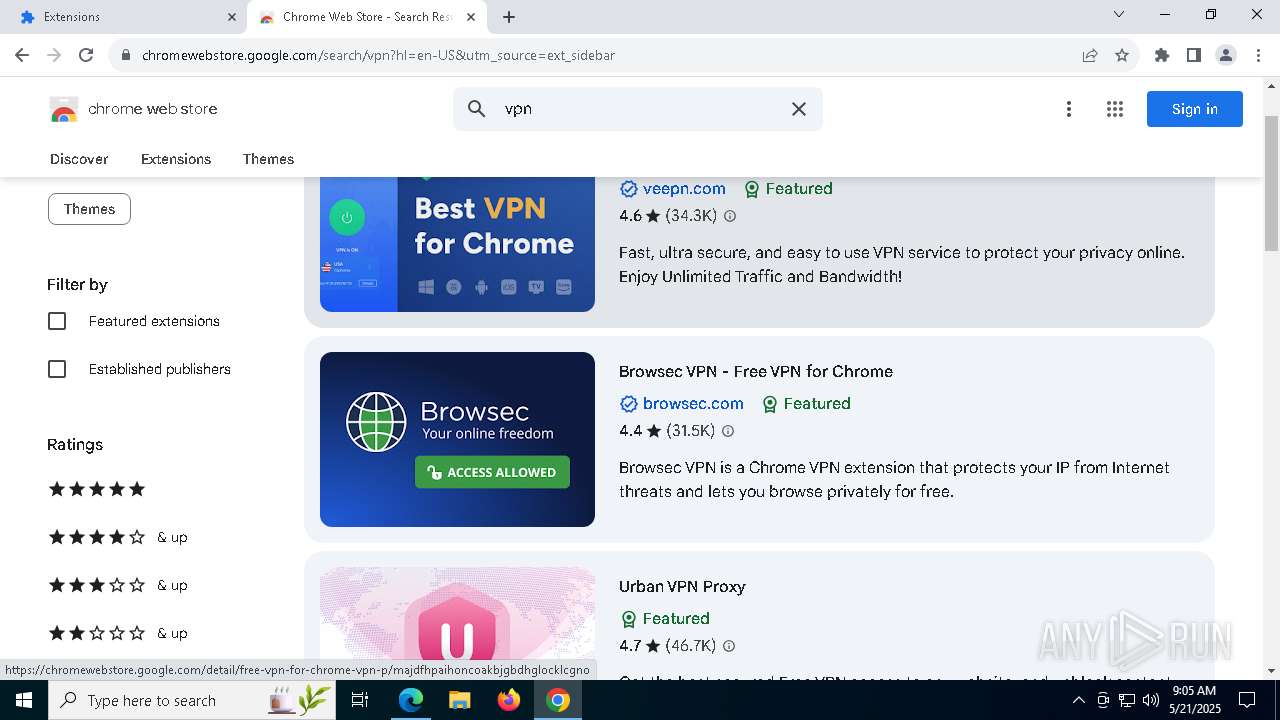Open a new tab
The height and width of the screenshot is (720, 1280).
pos(509,17)
